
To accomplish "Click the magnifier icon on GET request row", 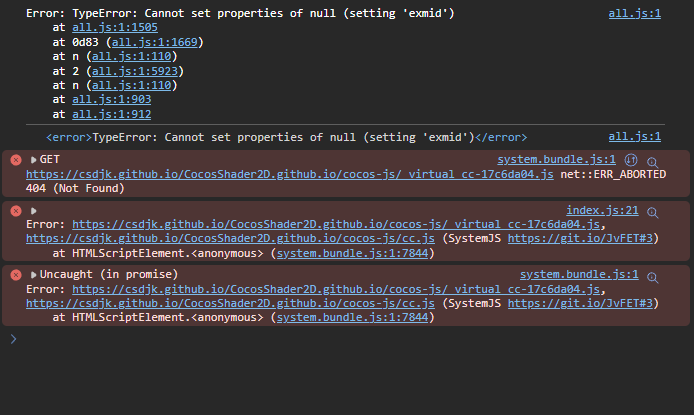I will [652, 161].
